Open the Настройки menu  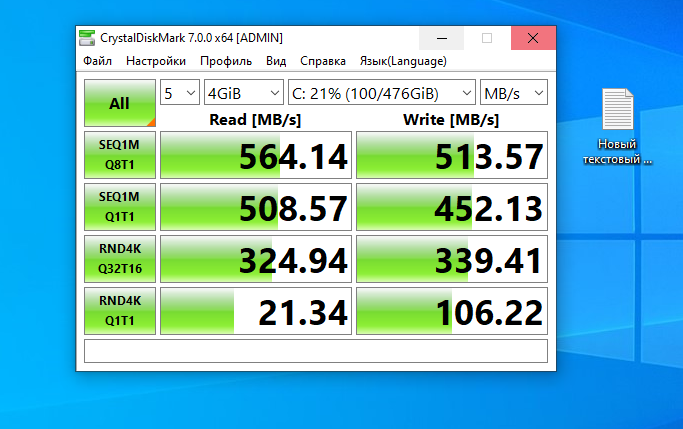pos(156,61)
